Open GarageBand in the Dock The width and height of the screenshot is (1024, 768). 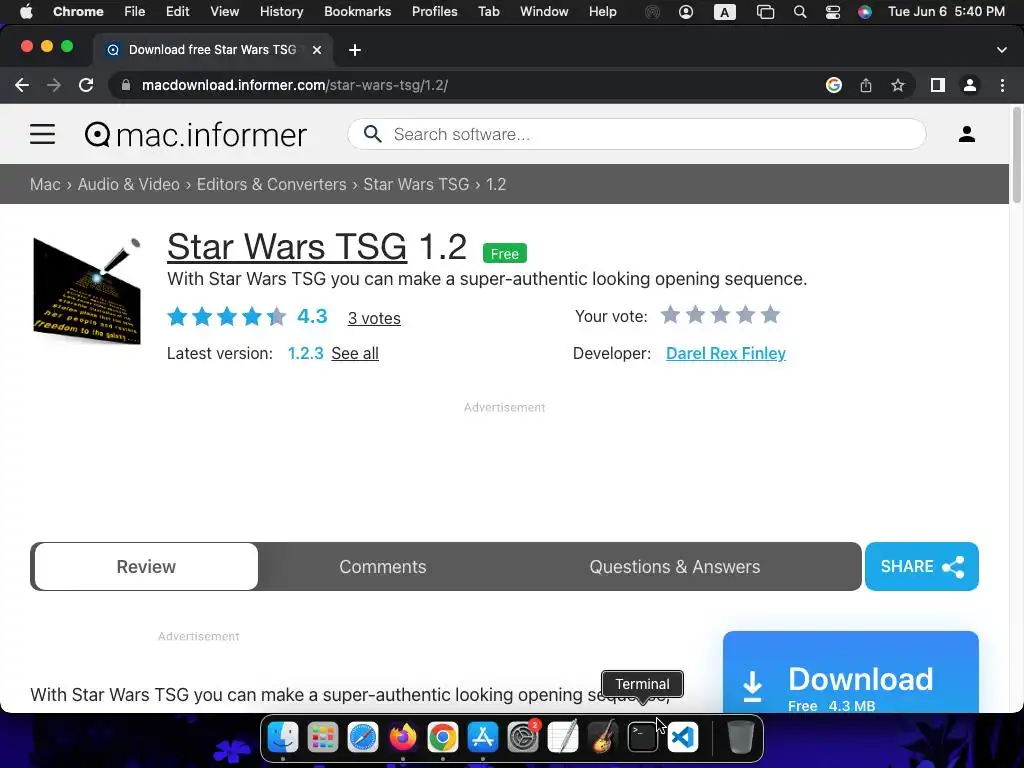[603, 737]
